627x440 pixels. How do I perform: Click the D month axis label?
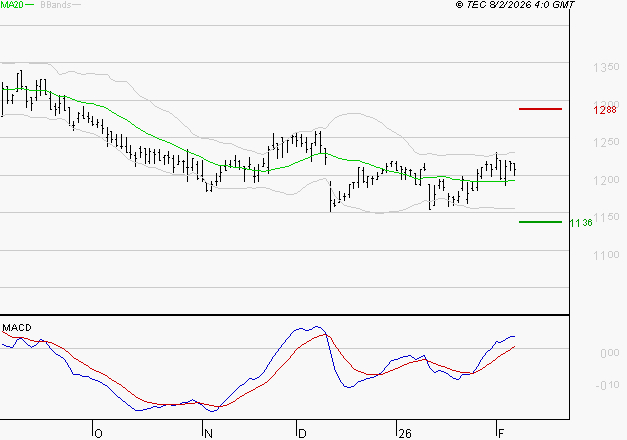point(302,433)
